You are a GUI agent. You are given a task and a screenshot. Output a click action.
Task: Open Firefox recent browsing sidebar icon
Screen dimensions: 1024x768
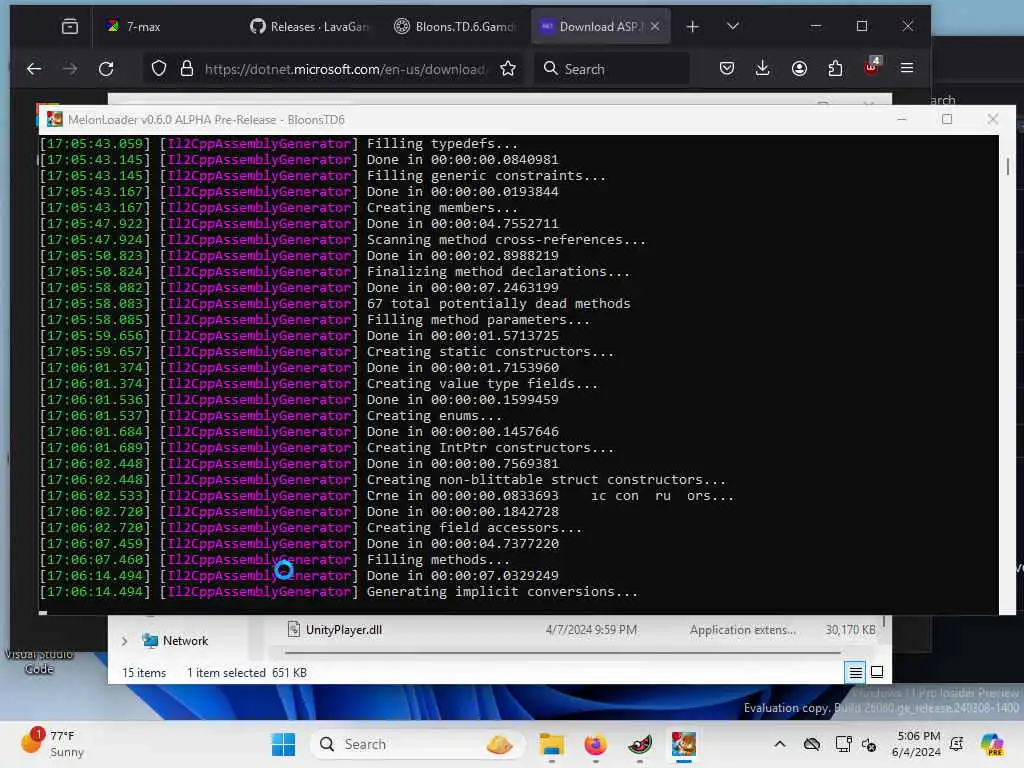[x=70, y=26]
